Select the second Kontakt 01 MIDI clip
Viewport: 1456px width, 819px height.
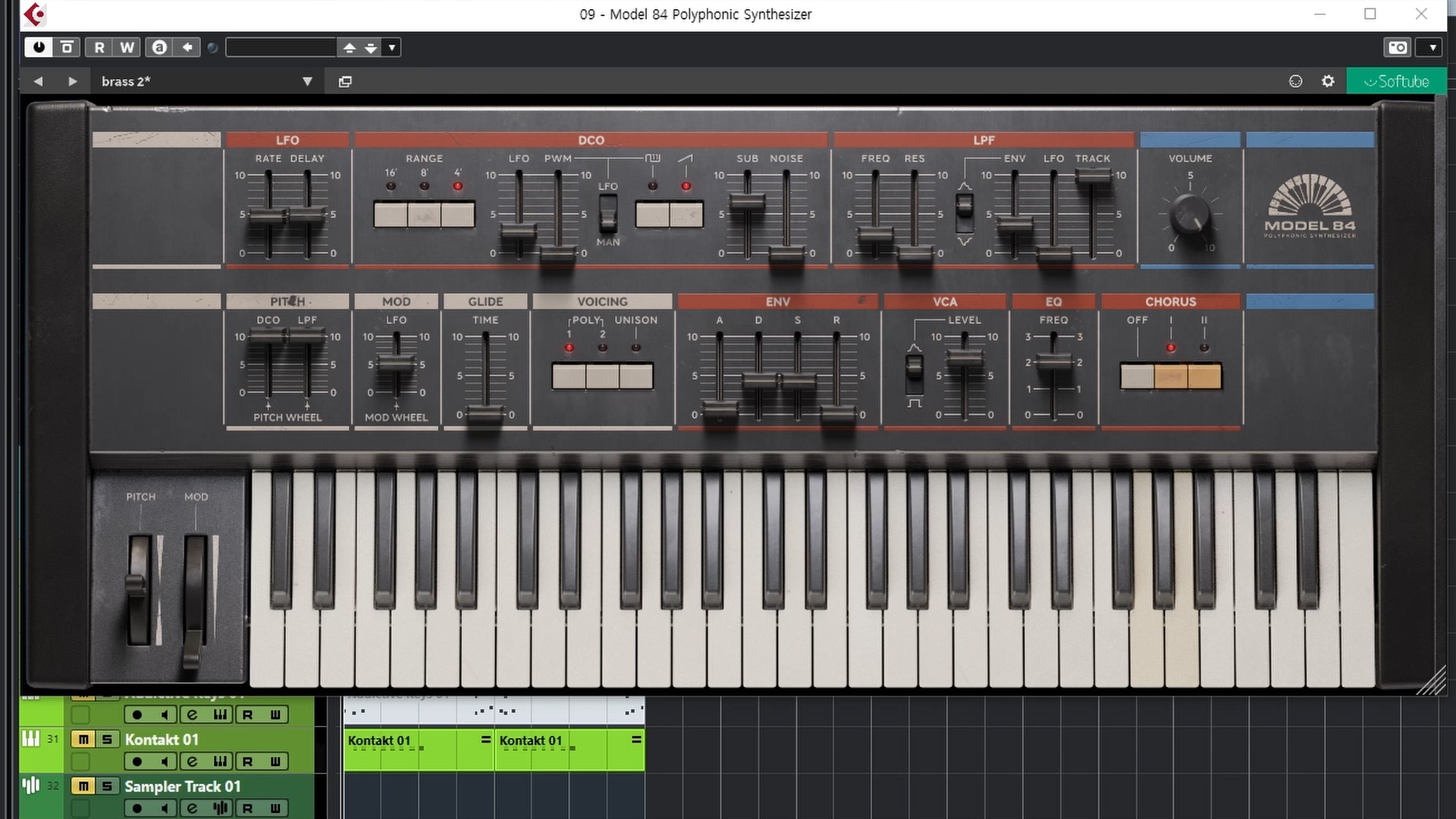point(570,750)
